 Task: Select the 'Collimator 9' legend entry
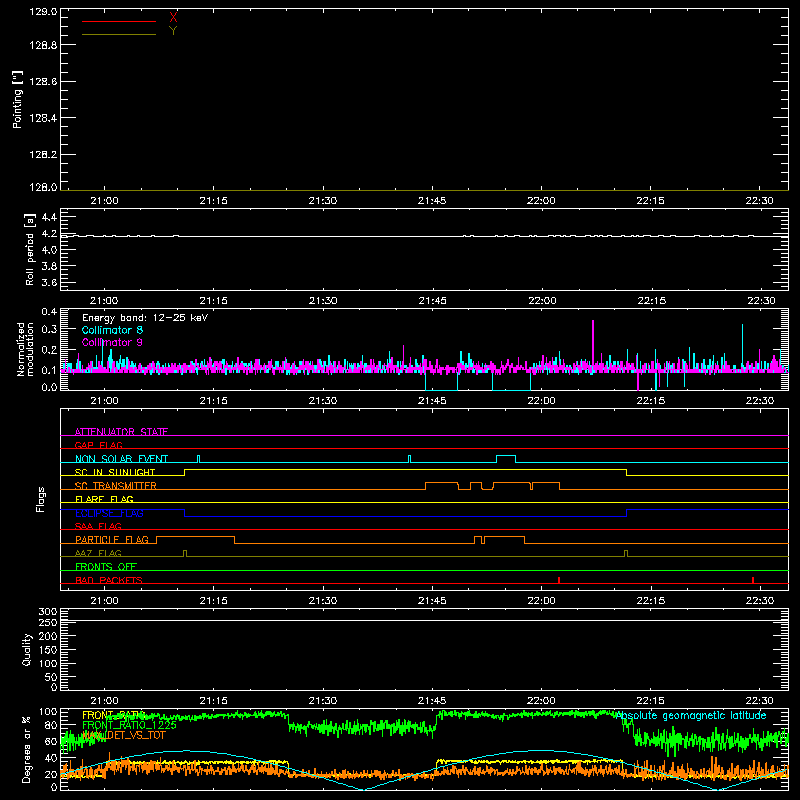pyautogui.click(x=112, y=342)
